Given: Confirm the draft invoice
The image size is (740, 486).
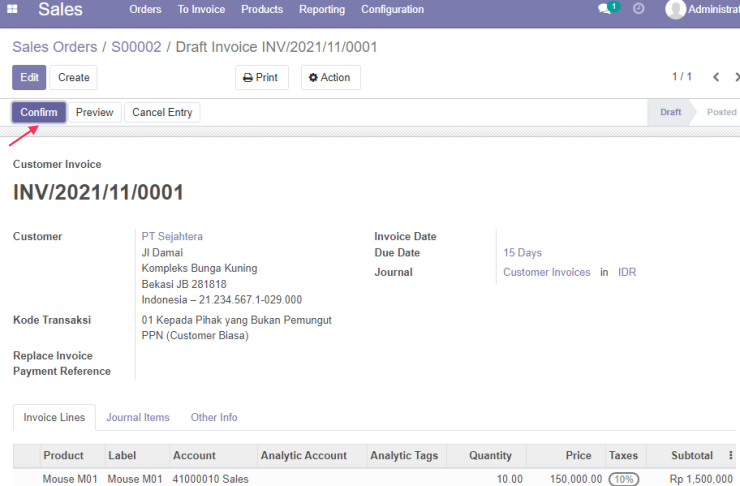Looking at the screenshot, I should [x=39, y=112].
